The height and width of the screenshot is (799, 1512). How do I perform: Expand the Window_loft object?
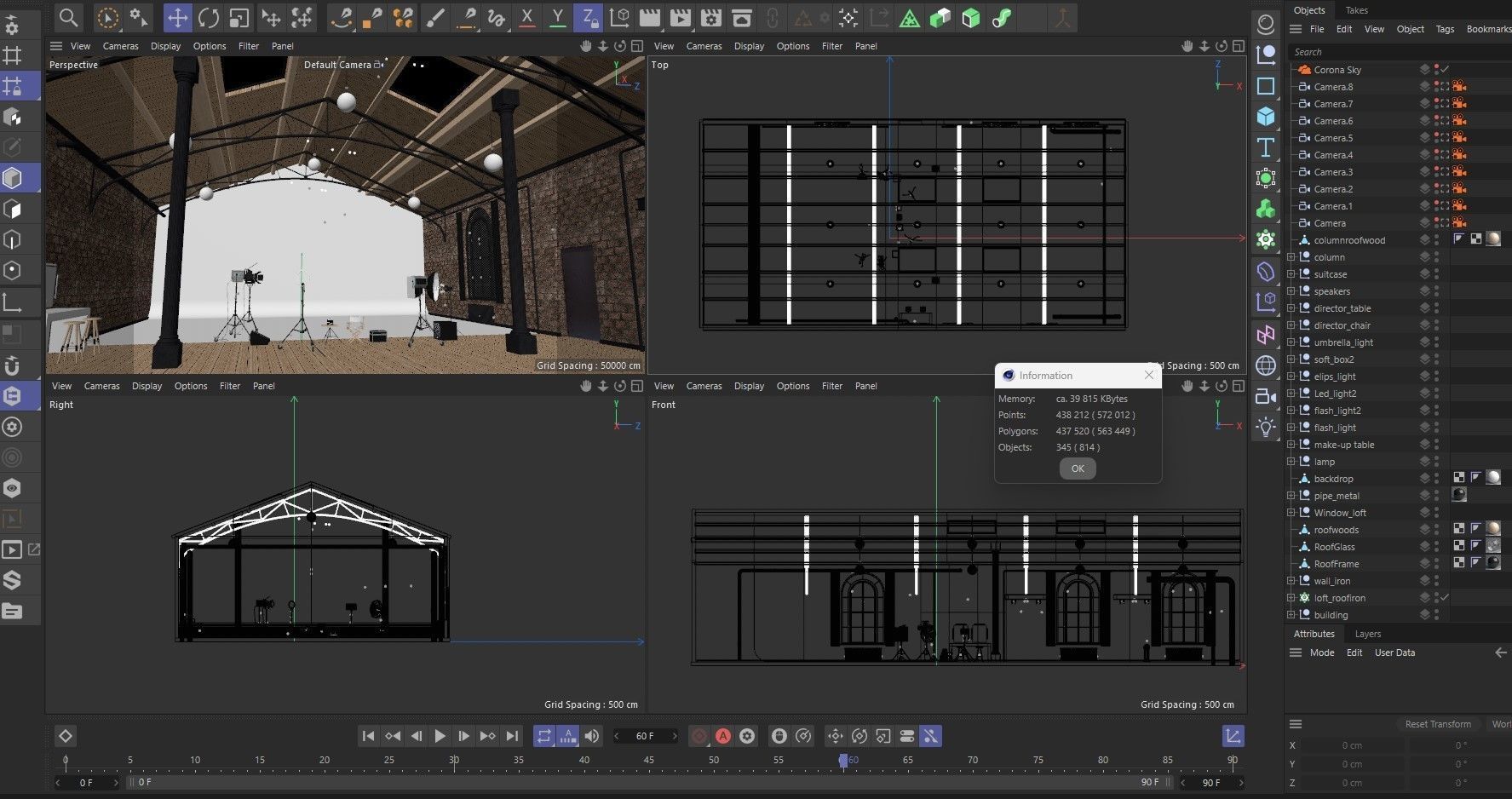1291,513
